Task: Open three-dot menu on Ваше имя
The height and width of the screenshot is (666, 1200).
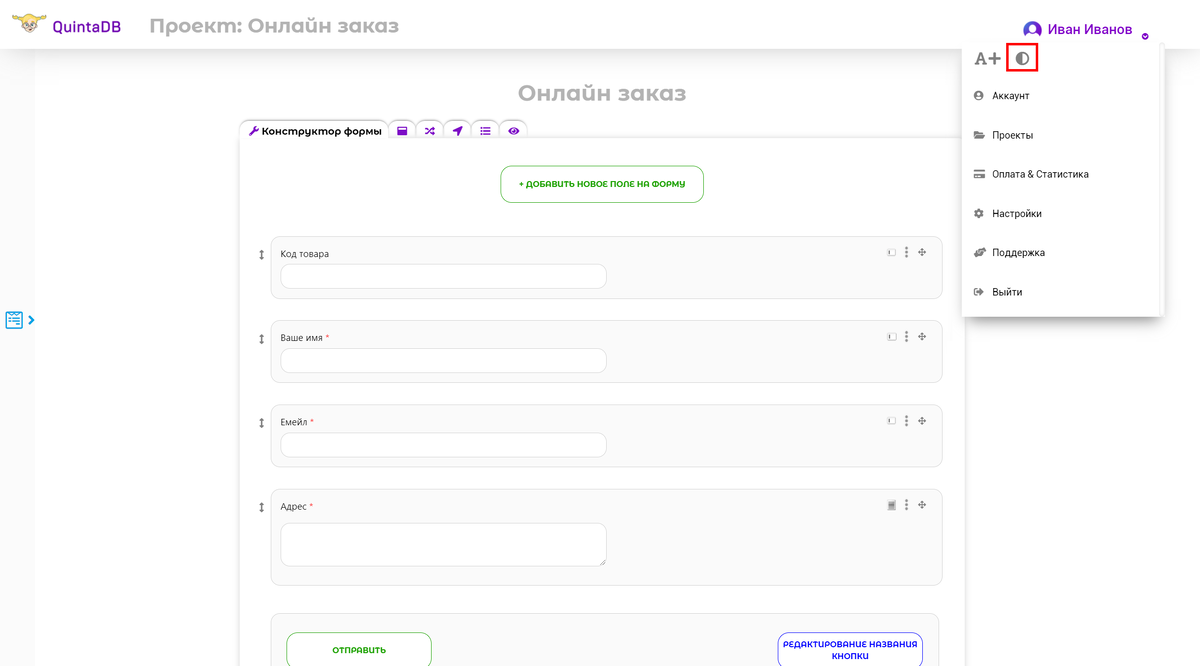Action: [906, 337]
